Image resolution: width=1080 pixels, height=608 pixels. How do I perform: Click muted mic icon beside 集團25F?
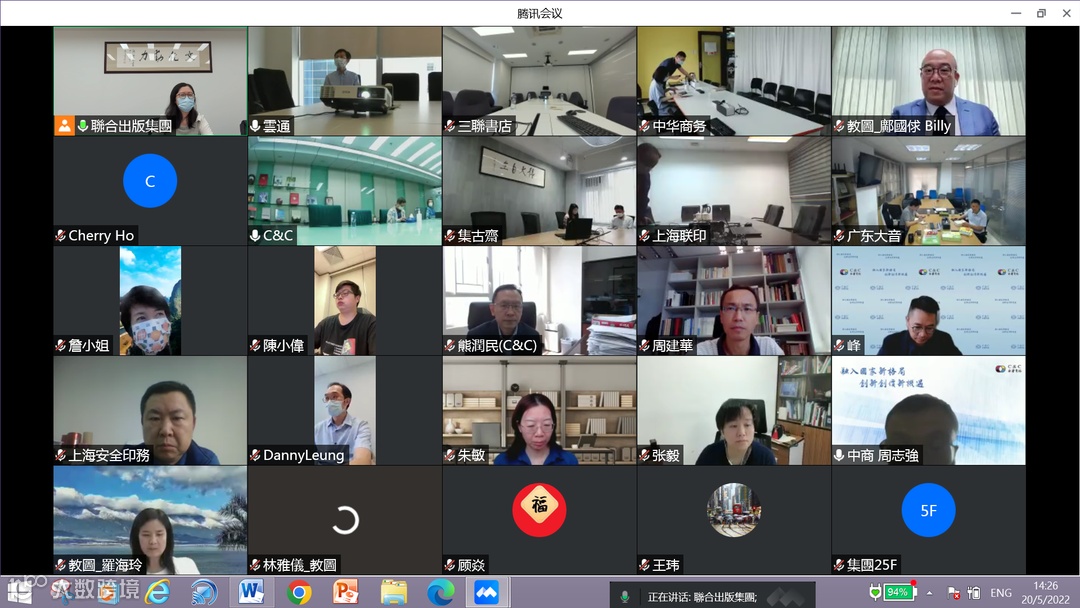pos(839,565)
